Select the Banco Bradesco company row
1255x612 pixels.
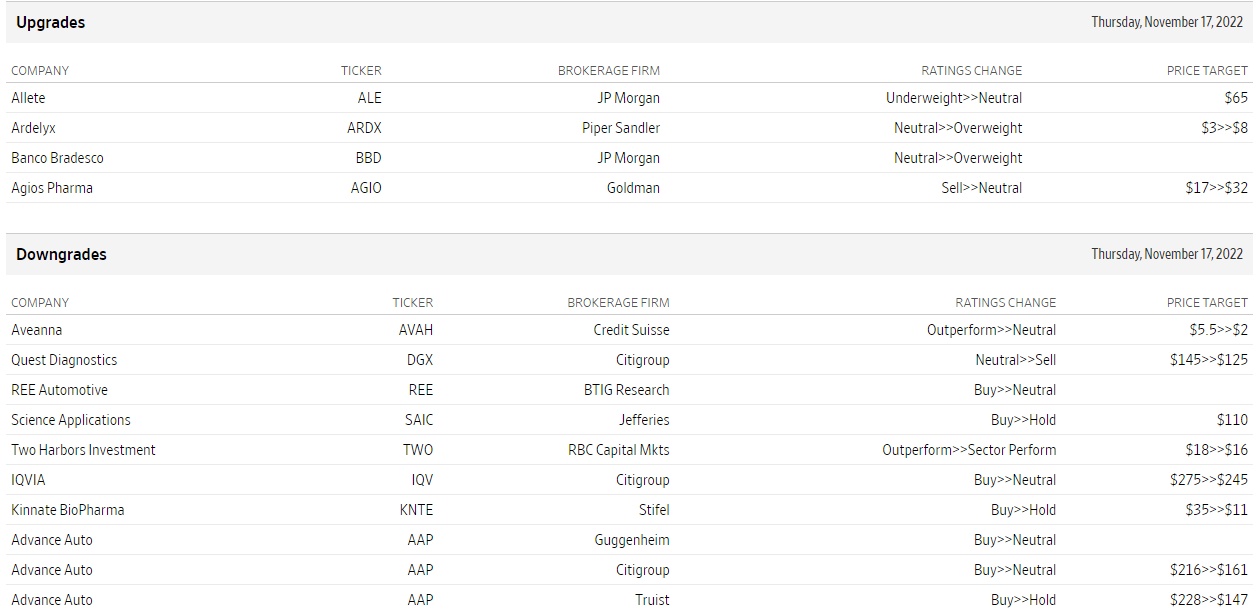coord(57,158)
